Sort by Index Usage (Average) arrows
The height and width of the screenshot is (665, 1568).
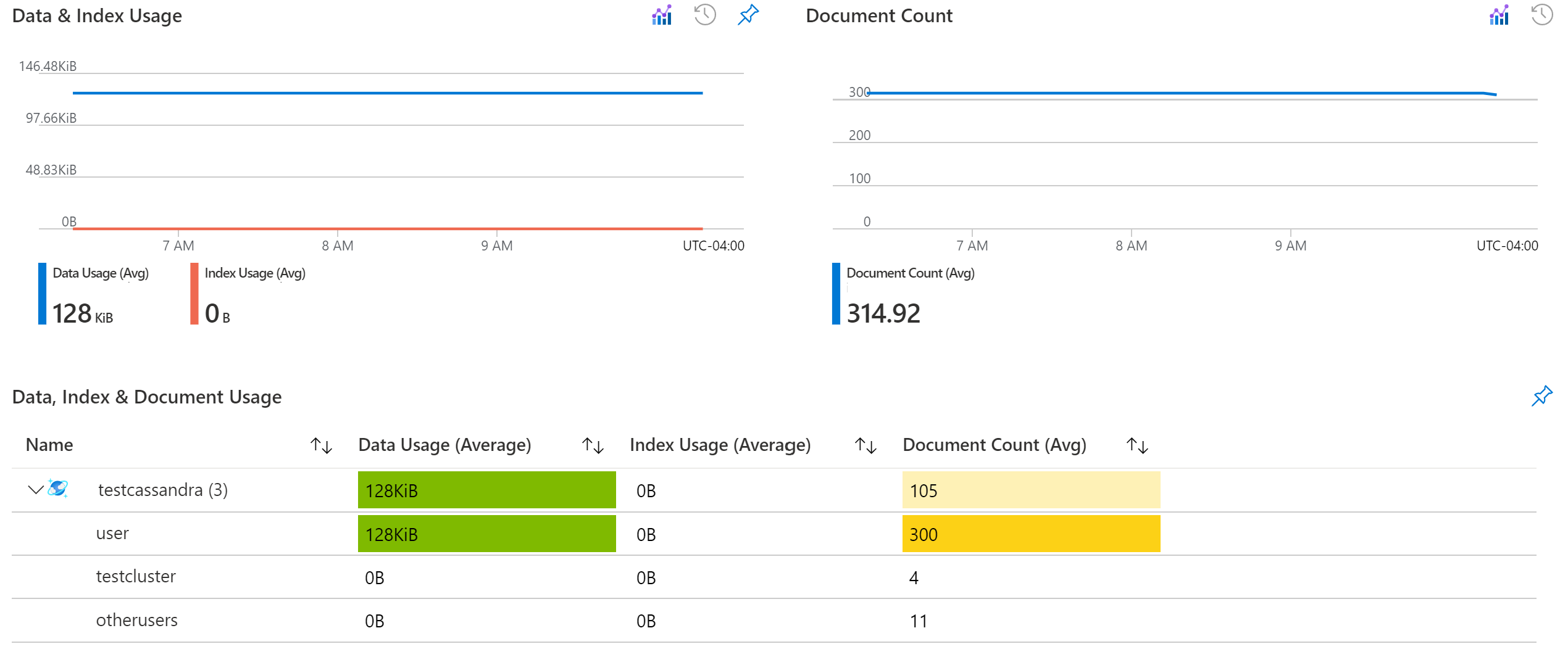pyautogui.click(x=865, y=445)
